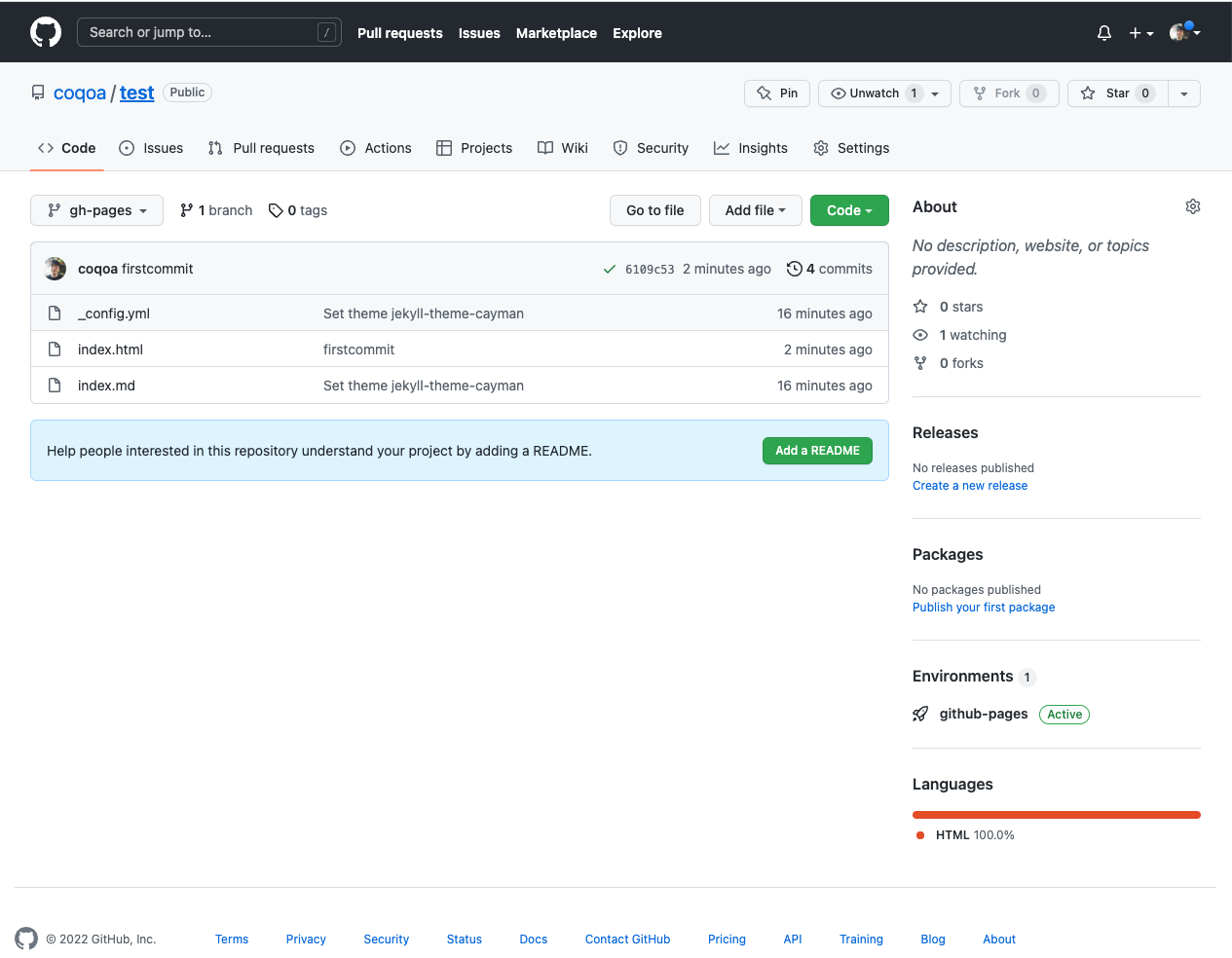Open the test repository link

tap(136, 92)
